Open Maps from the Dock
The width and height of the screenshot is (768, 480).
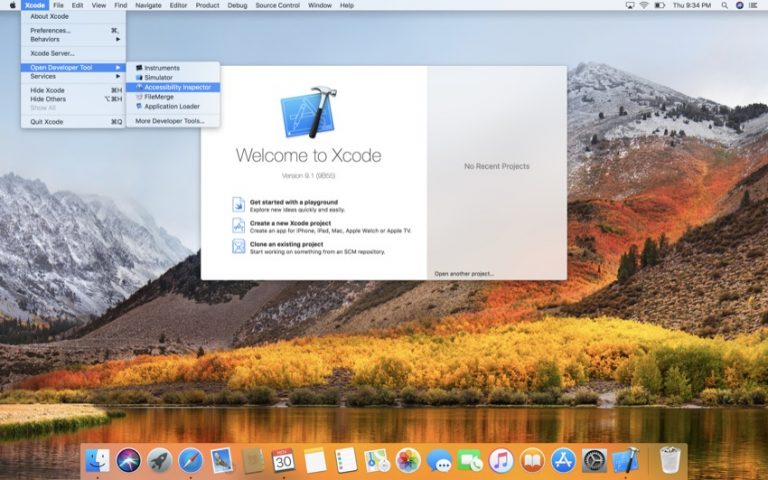(x=377, y=461)
